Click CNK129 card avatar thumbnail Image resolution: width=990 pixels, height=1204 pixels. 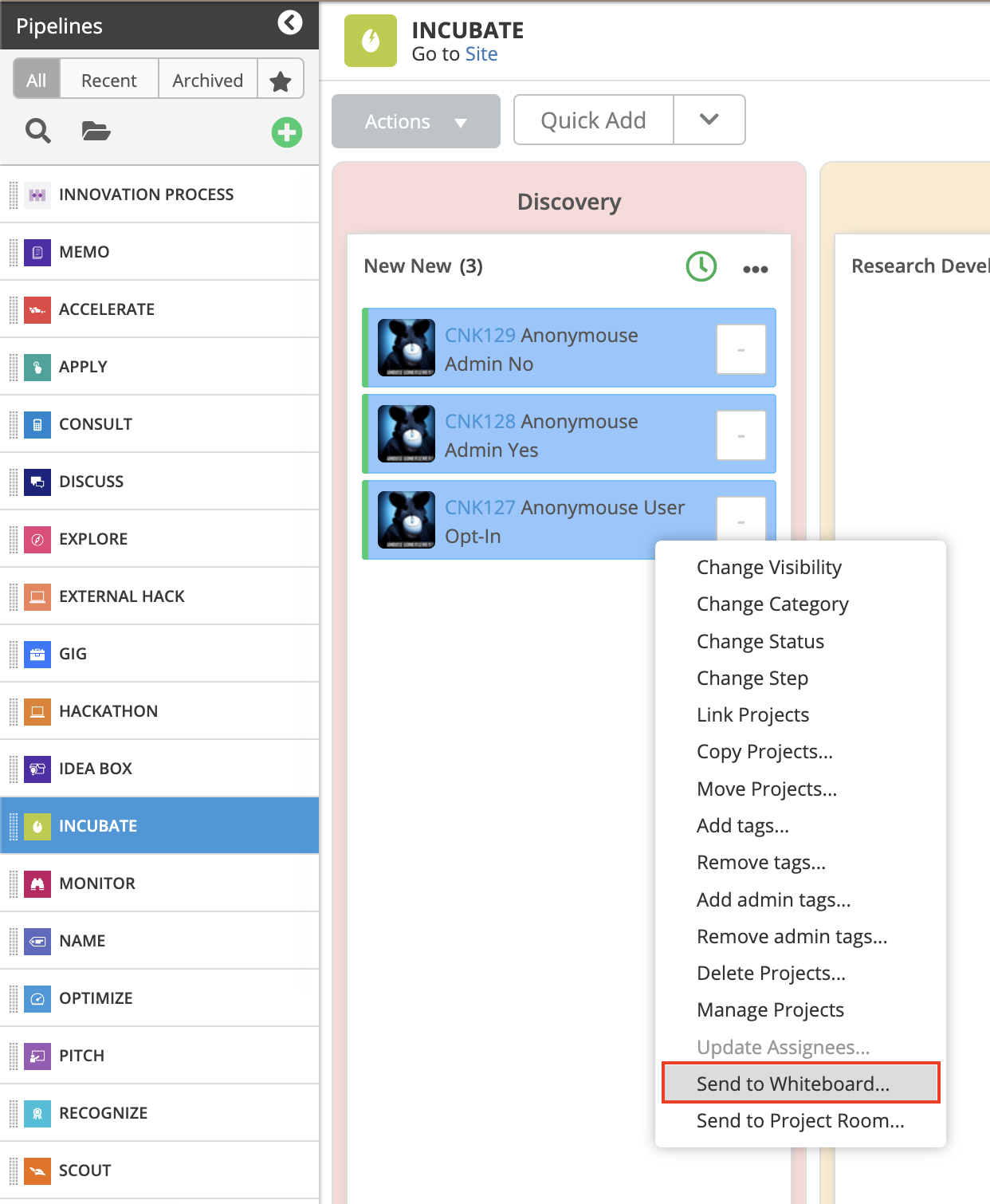[407, 348]
